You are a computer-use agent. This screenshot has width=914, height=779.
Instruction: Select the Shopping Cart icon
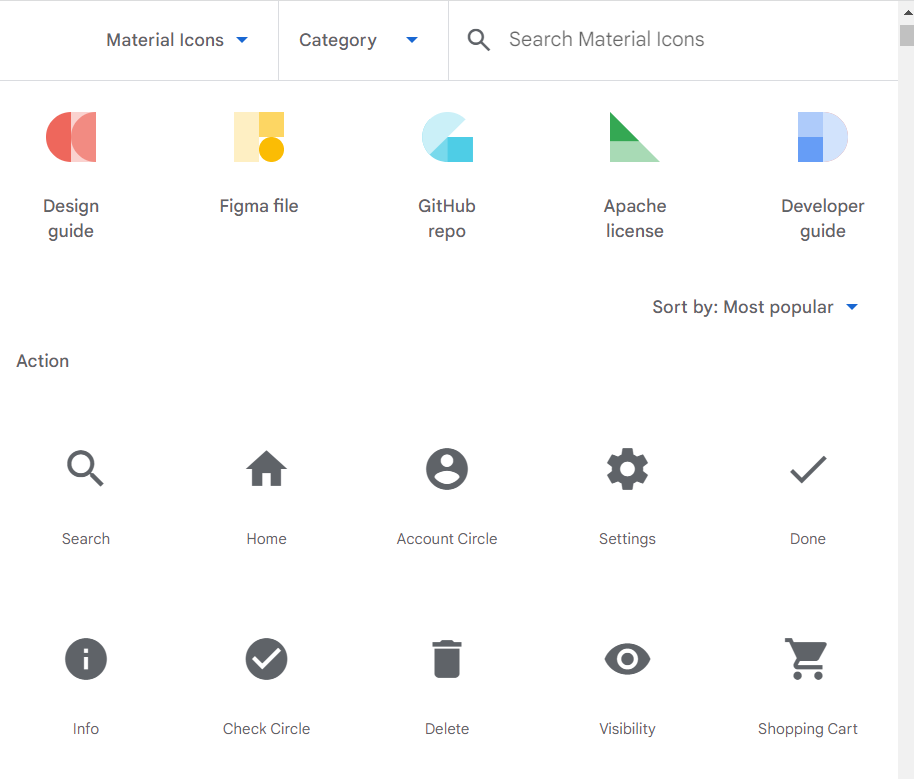click(807, 659)
